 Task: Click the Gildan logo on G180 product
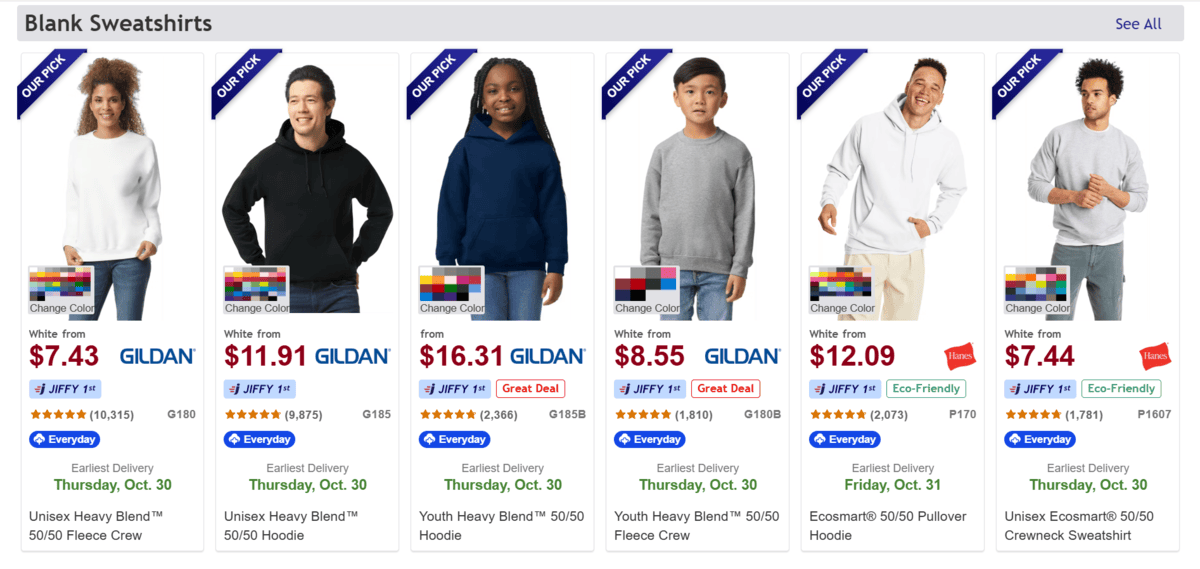point(157,356)
